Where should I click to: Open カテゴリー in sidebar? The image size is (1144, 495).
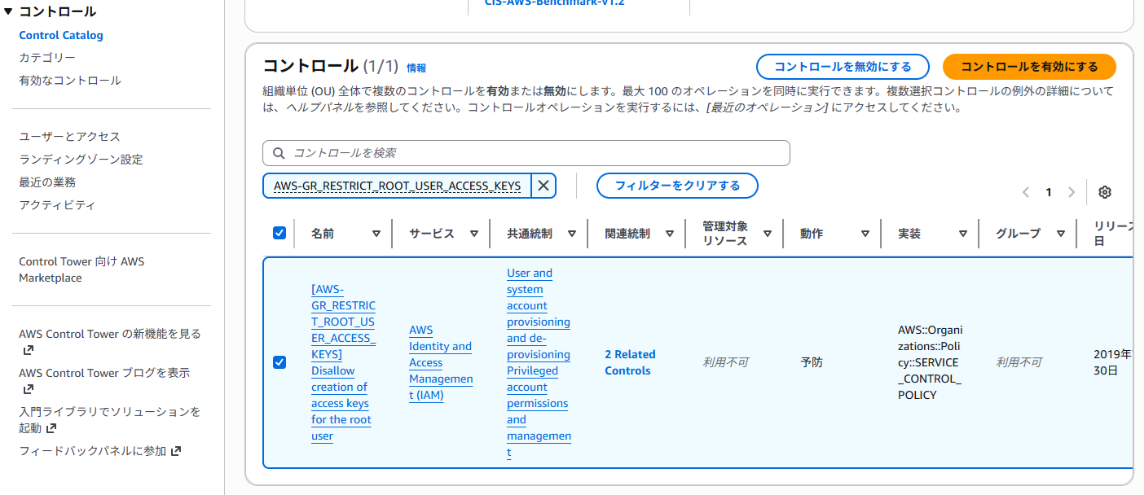(x=47, y=58)
